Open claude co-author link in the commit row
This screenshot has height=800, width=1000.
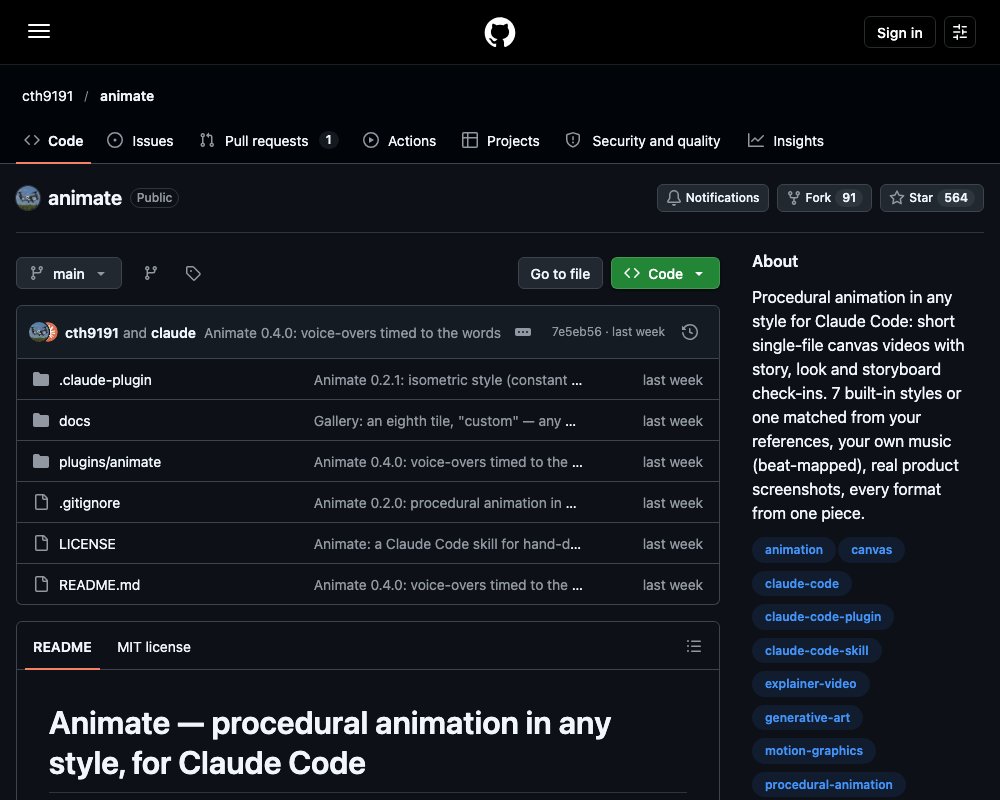173,333
